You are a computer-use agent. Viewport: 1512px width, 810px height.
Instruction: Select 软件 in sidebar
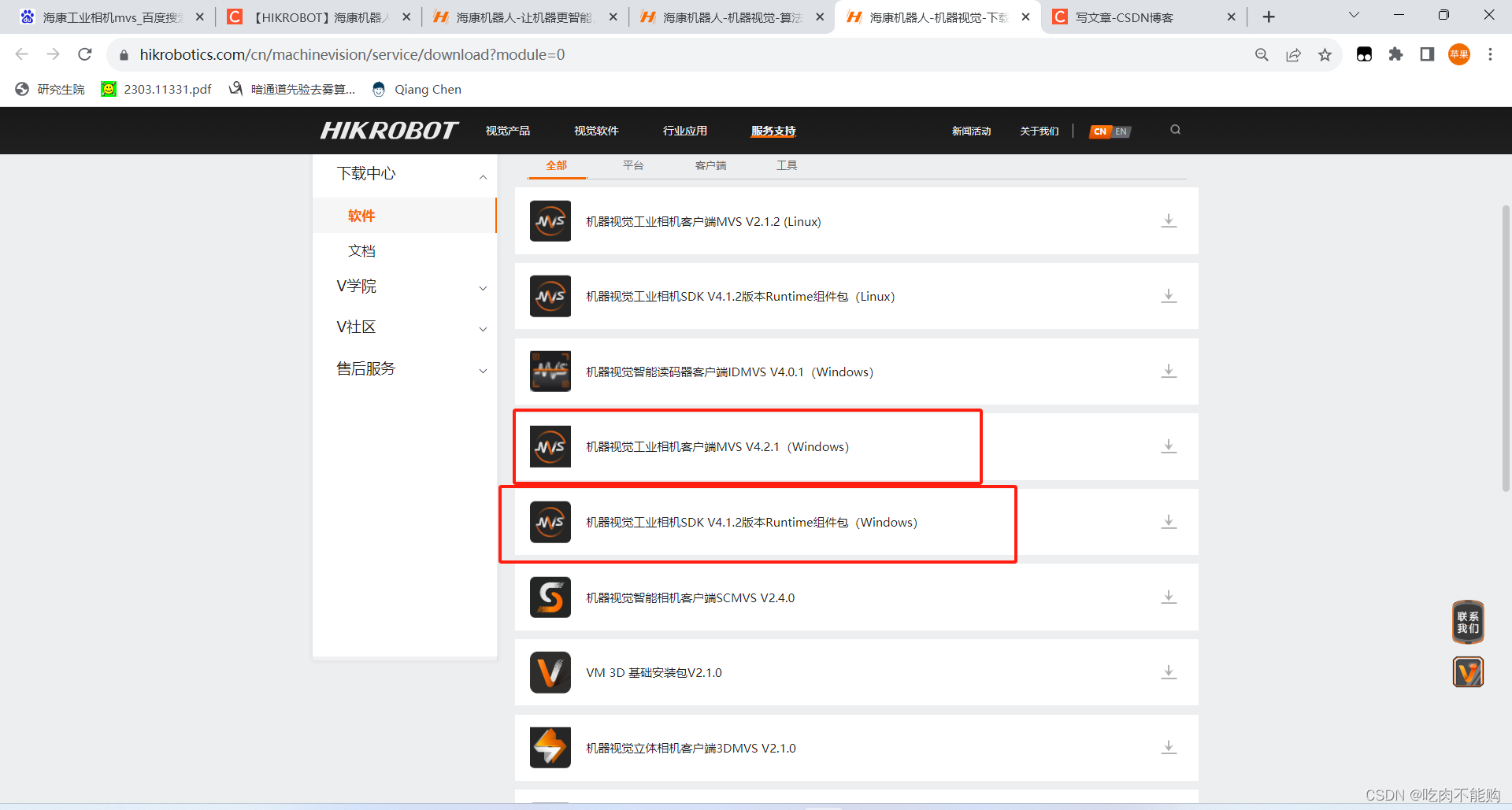pos(405,216)
